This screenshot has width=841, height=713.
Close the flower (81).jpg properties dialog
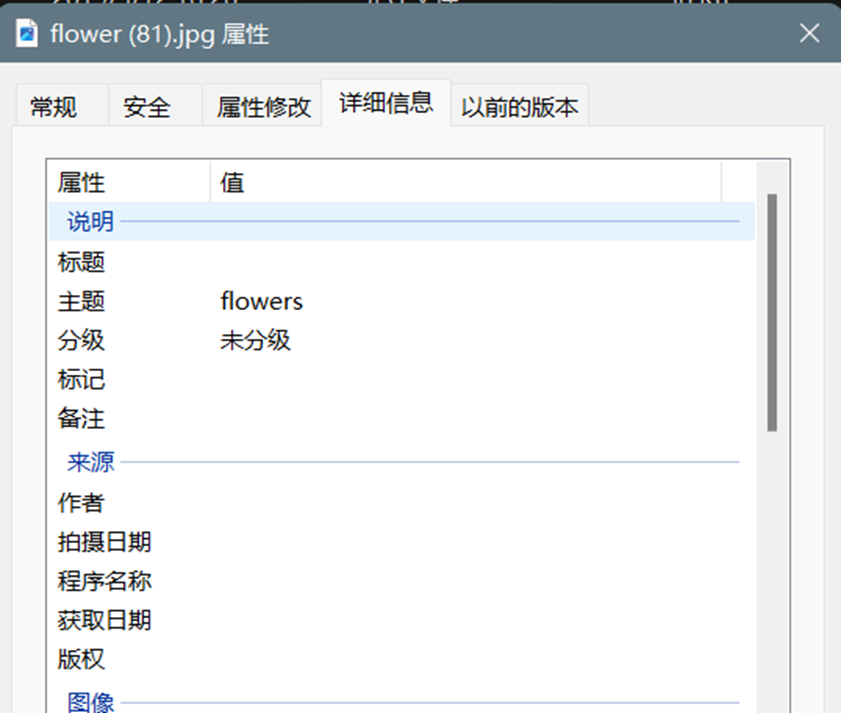coord(809,34)
